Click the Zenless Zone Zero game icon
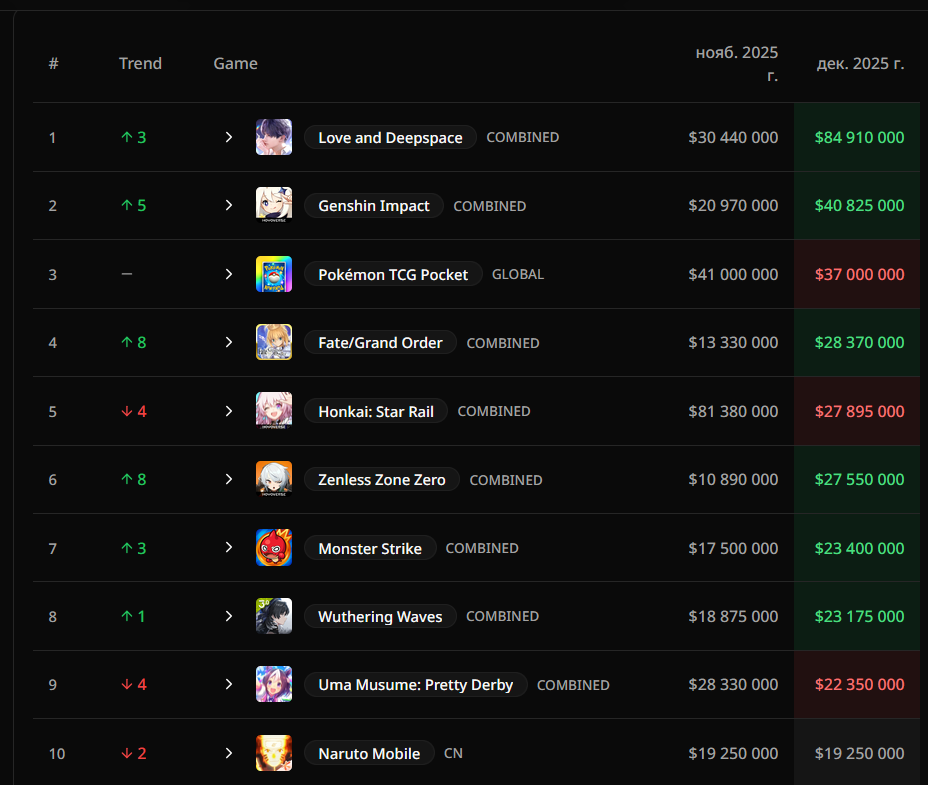928x785 pixels. coord(273,479)
